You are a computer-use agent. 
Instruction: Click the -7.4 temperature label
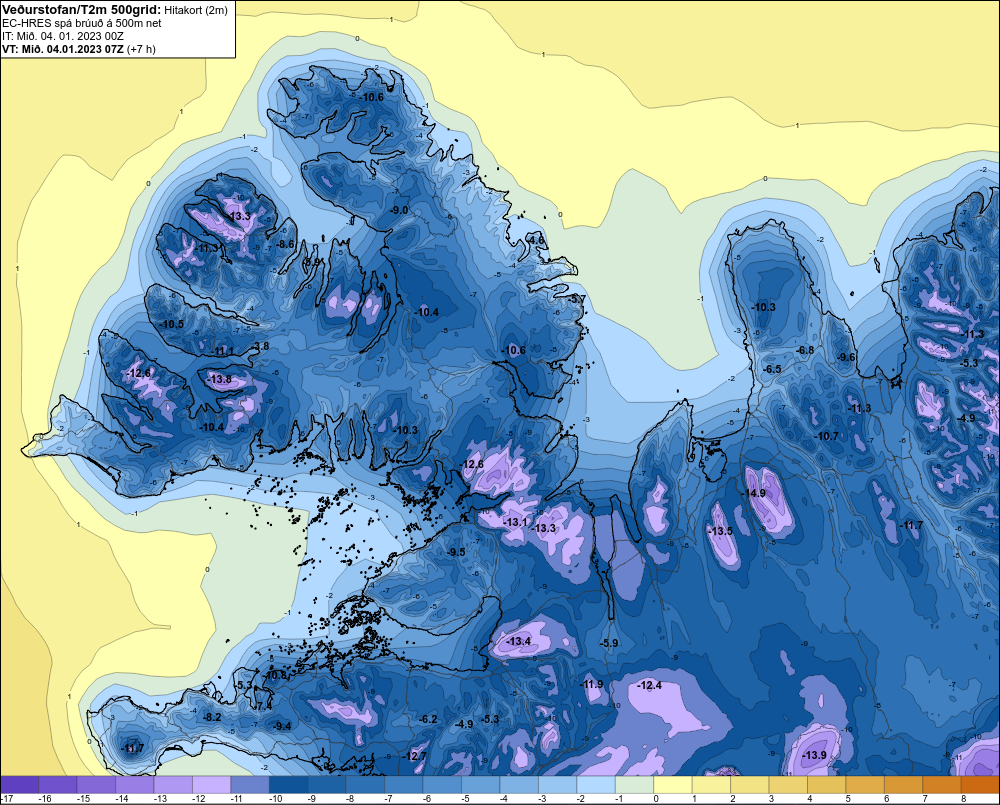[264, 706]
